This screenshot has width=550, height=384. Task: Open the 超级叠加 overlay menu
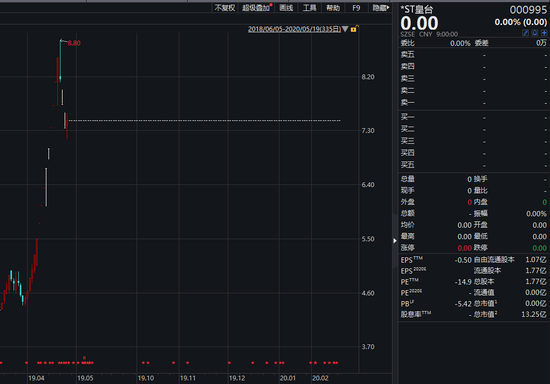click(256, 8)
